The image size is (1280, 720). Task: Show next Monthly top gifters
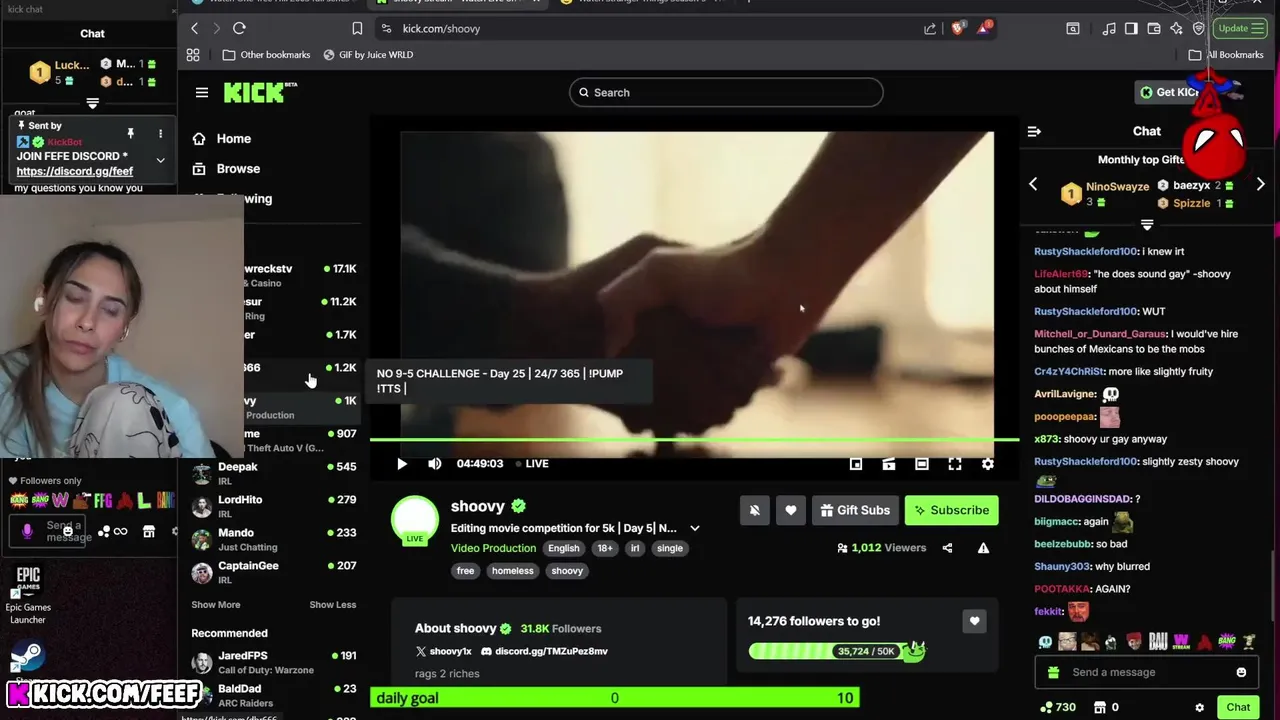point(1260,184)
